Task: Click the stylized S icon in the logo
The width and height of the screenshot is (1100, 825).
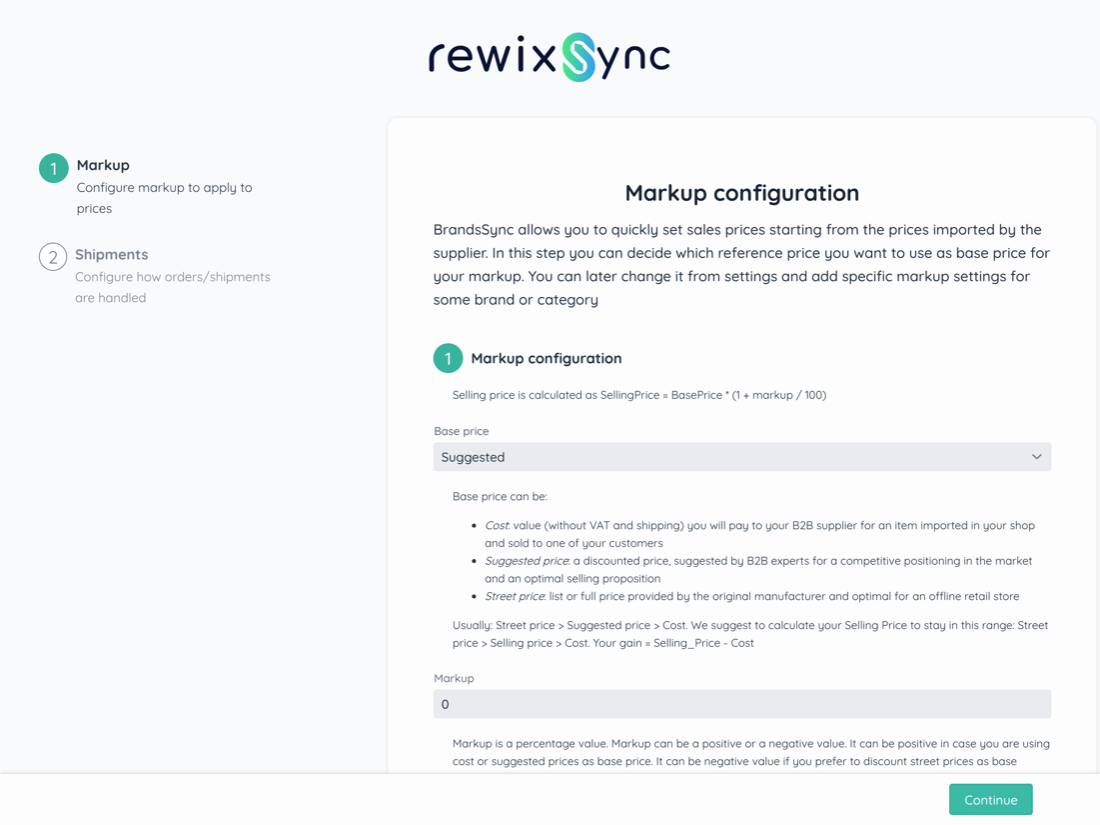Action: pyautogui.click(x=578, y=57)
